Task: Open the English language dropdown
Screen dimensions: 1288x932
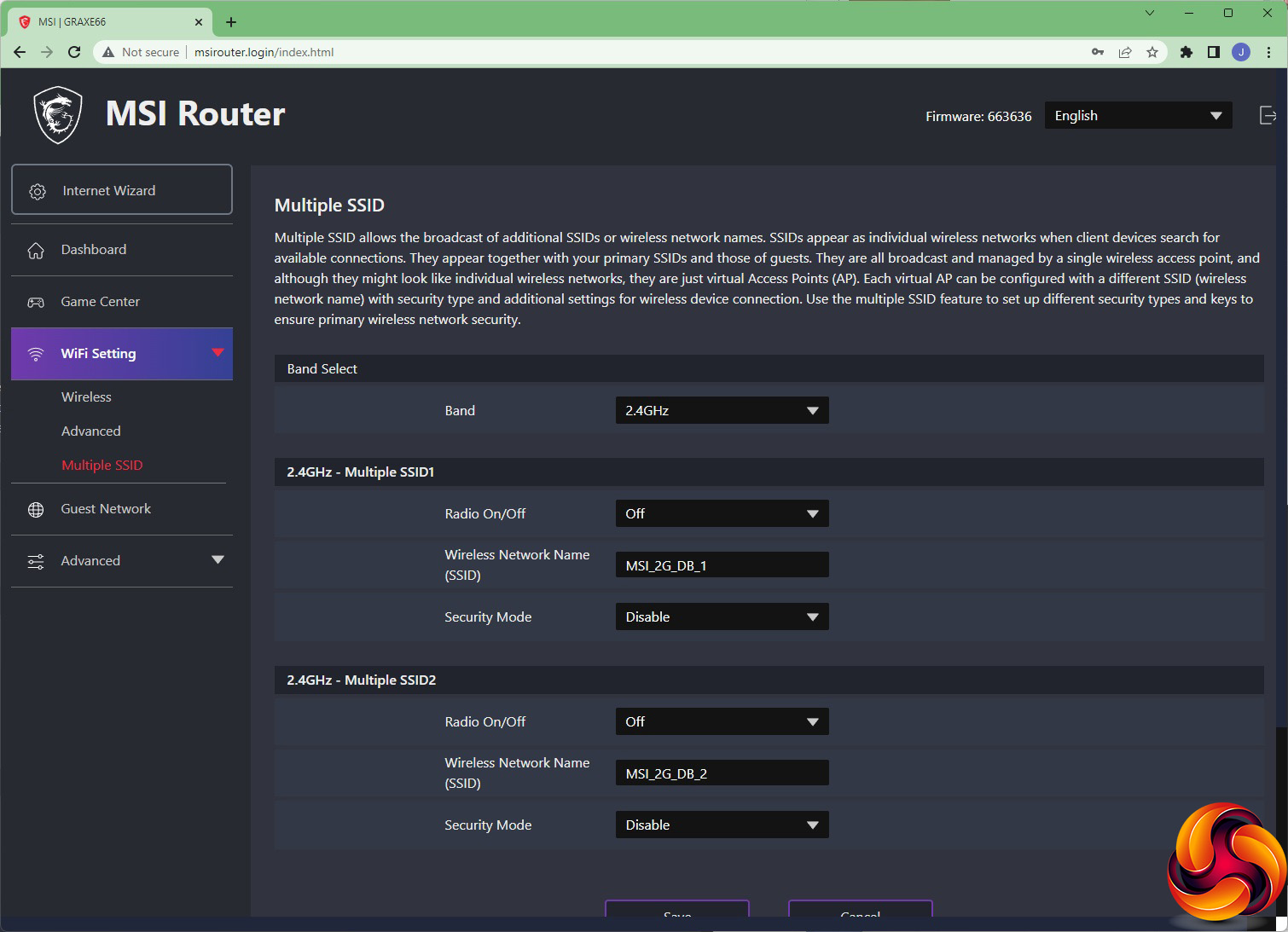Action: point(1138,116)
